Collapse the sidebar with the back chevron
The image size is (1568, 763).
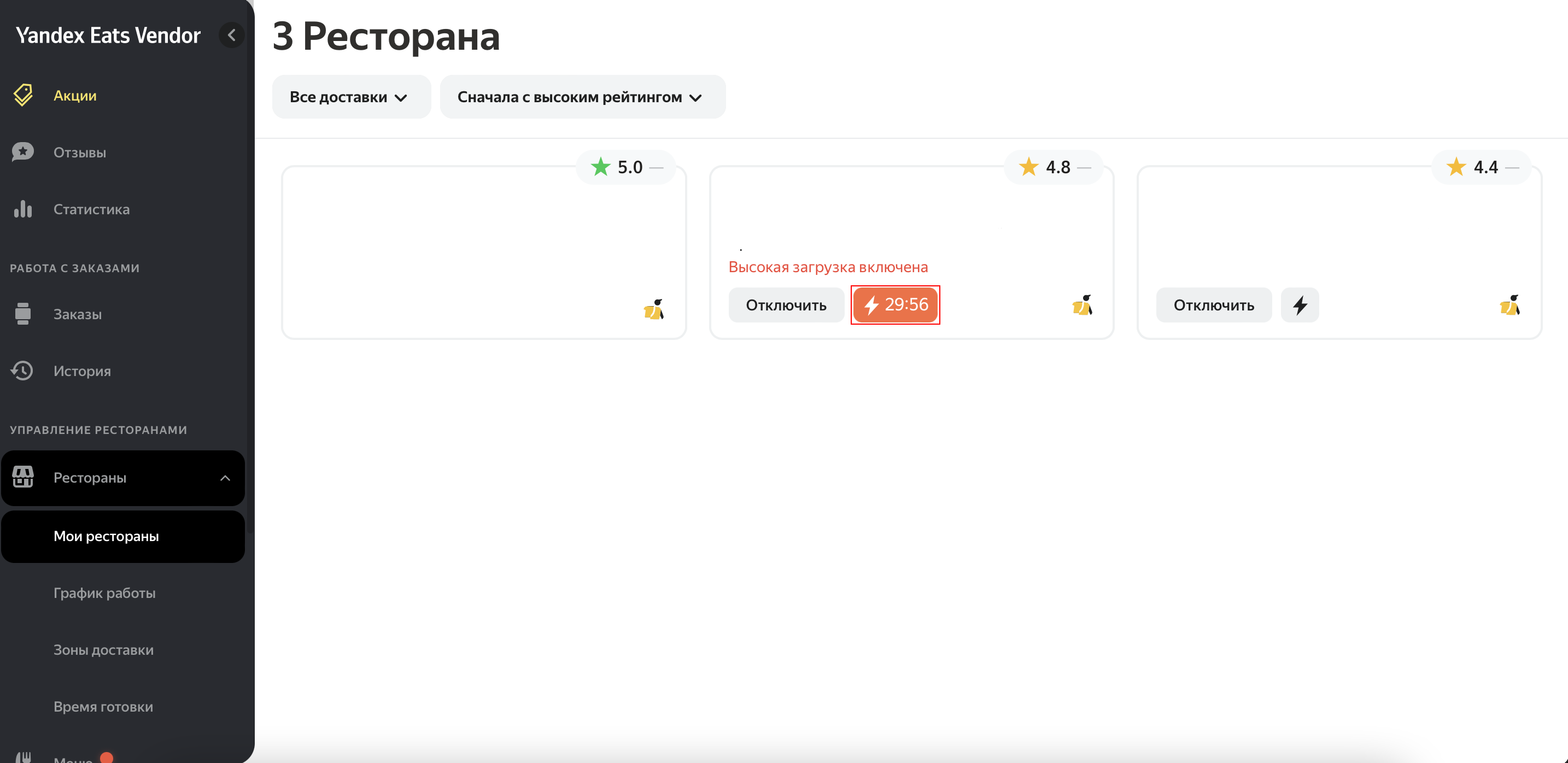pyautogui.click(x=231, y=36)
